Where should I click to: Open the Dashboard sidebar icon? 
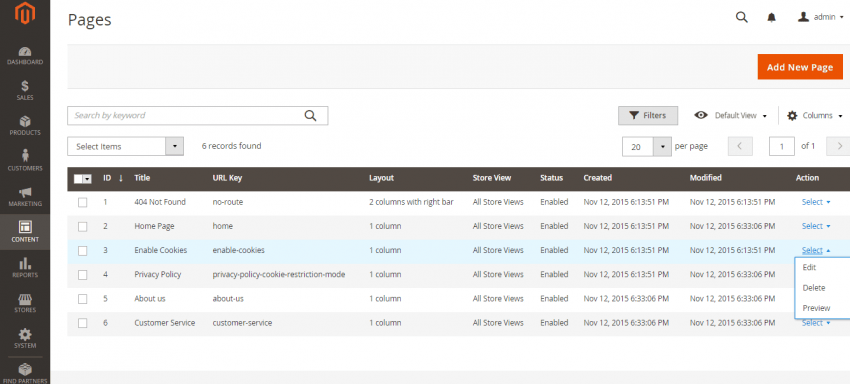click(25, 56)
